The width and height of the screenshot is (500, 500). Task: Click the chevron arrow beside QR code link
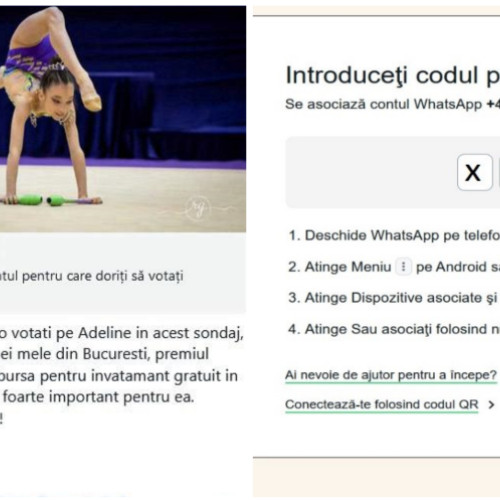click(x=491, y=405)
